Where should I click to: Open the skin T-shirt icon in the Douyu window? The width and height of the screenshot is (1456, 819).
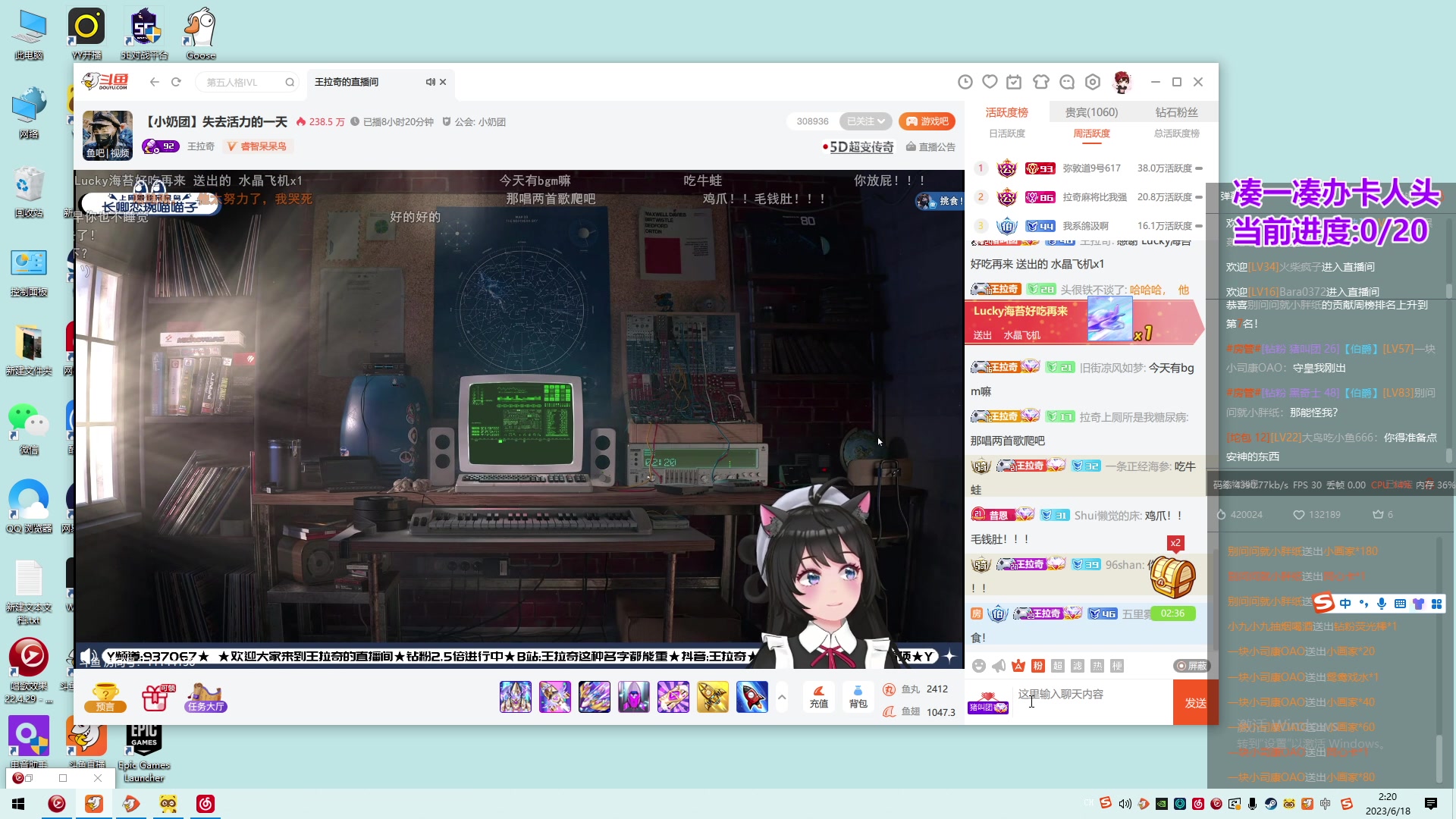click(1041, 82)
